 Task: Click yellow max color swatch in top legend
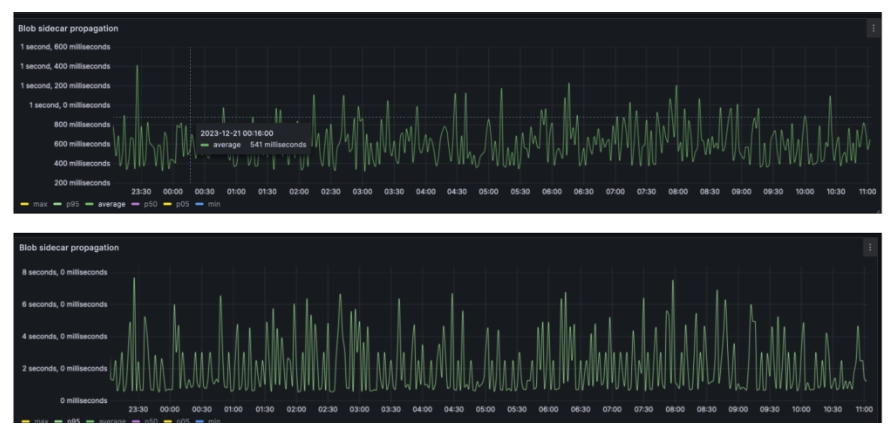tap(25, 204)
